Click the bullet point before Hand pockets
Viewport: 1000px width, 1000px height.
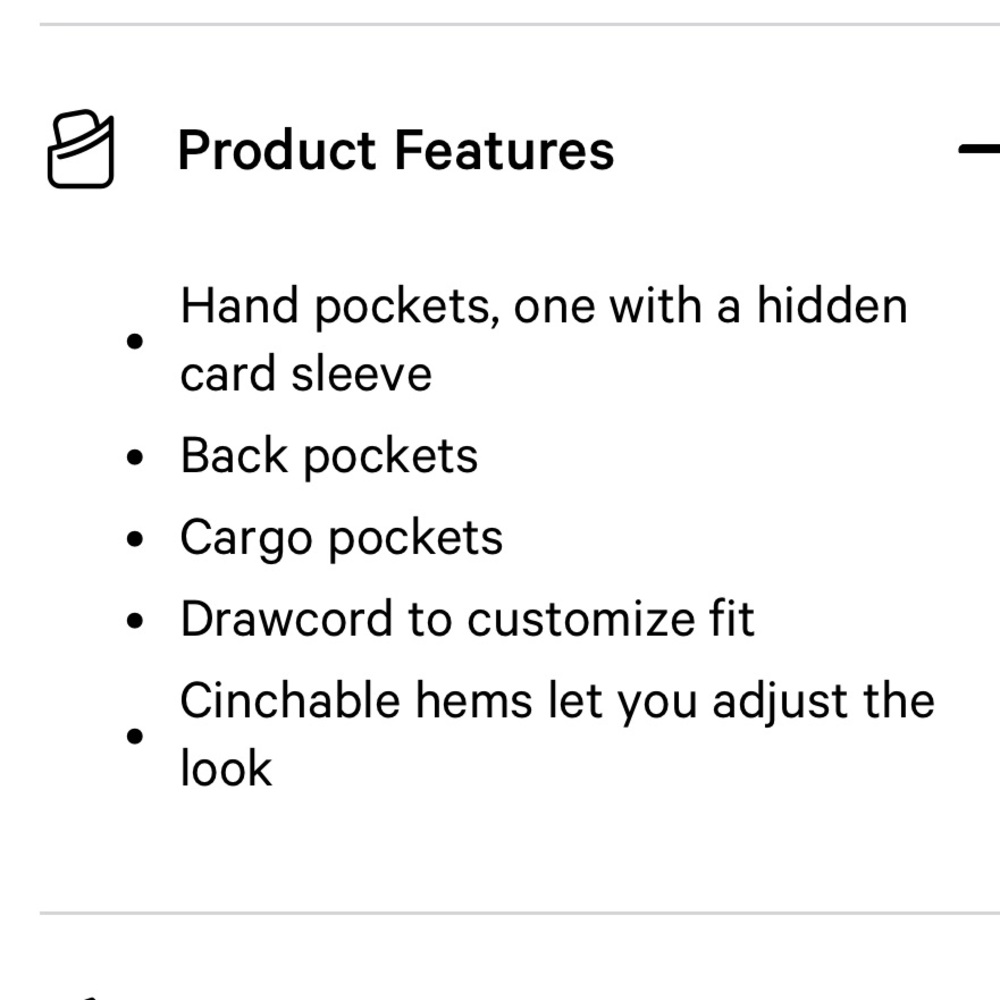(136, 341)
